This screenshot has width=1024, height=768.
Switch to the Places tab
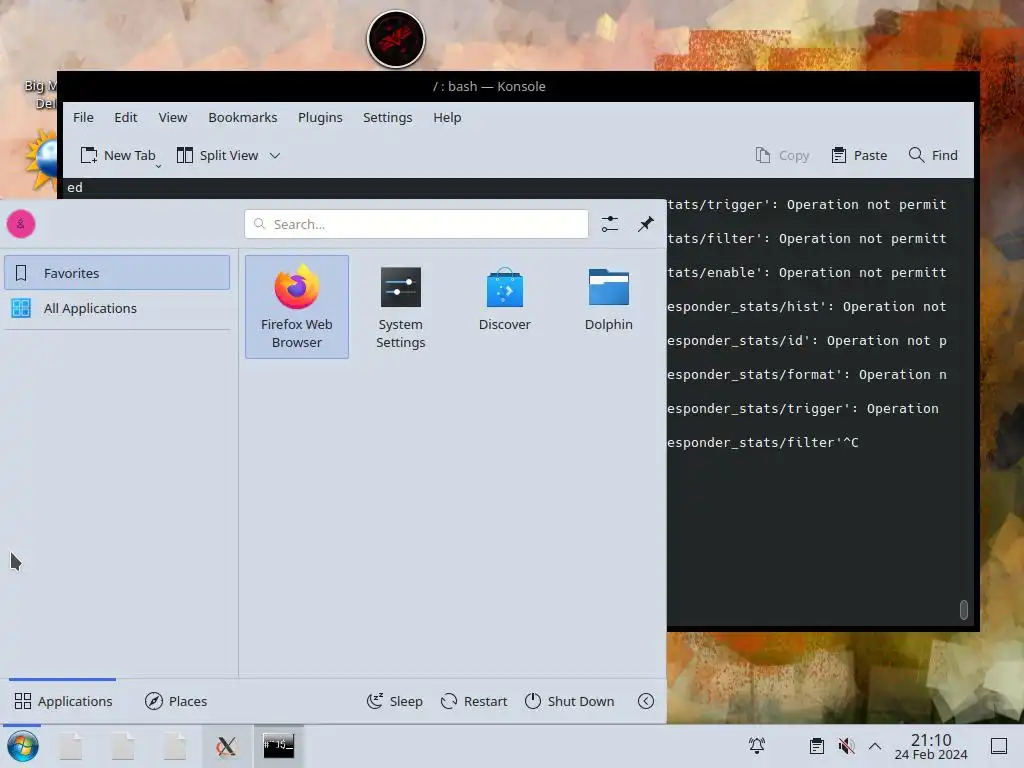[176, 701]
